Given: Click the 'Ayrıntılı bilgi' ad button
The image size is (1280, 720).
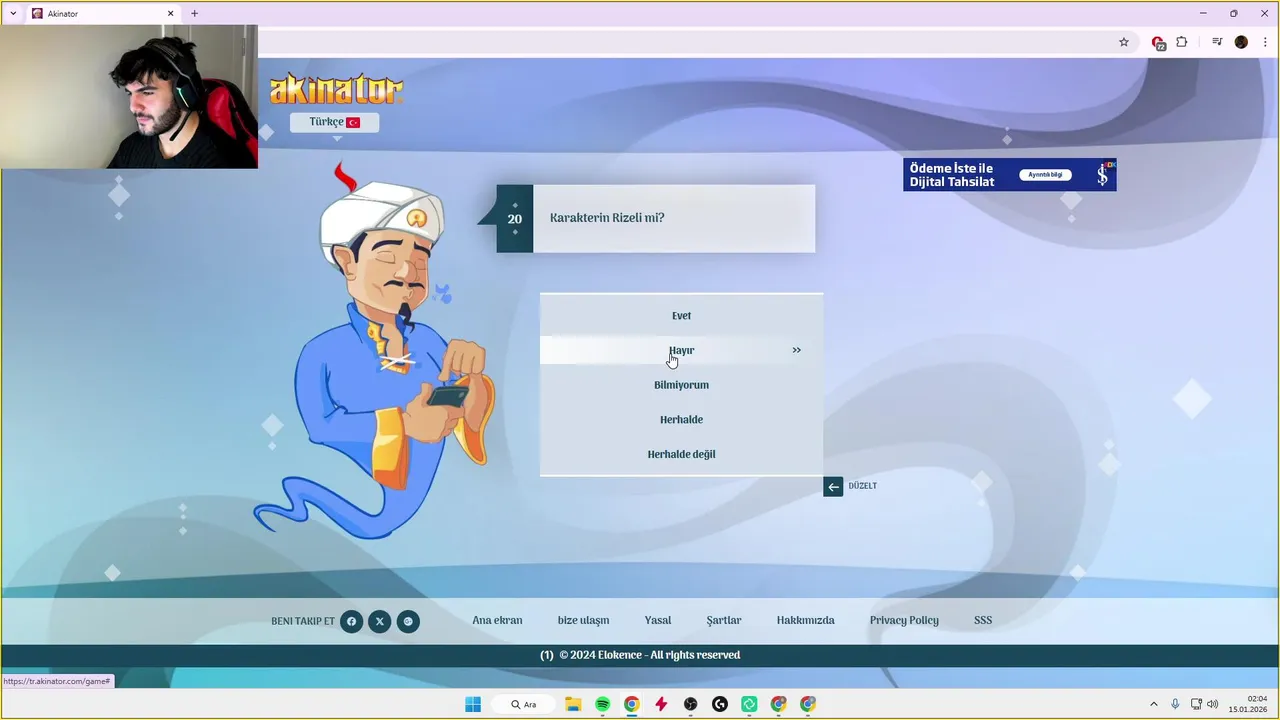Looking at the screenshot, I should (1045, 175).
